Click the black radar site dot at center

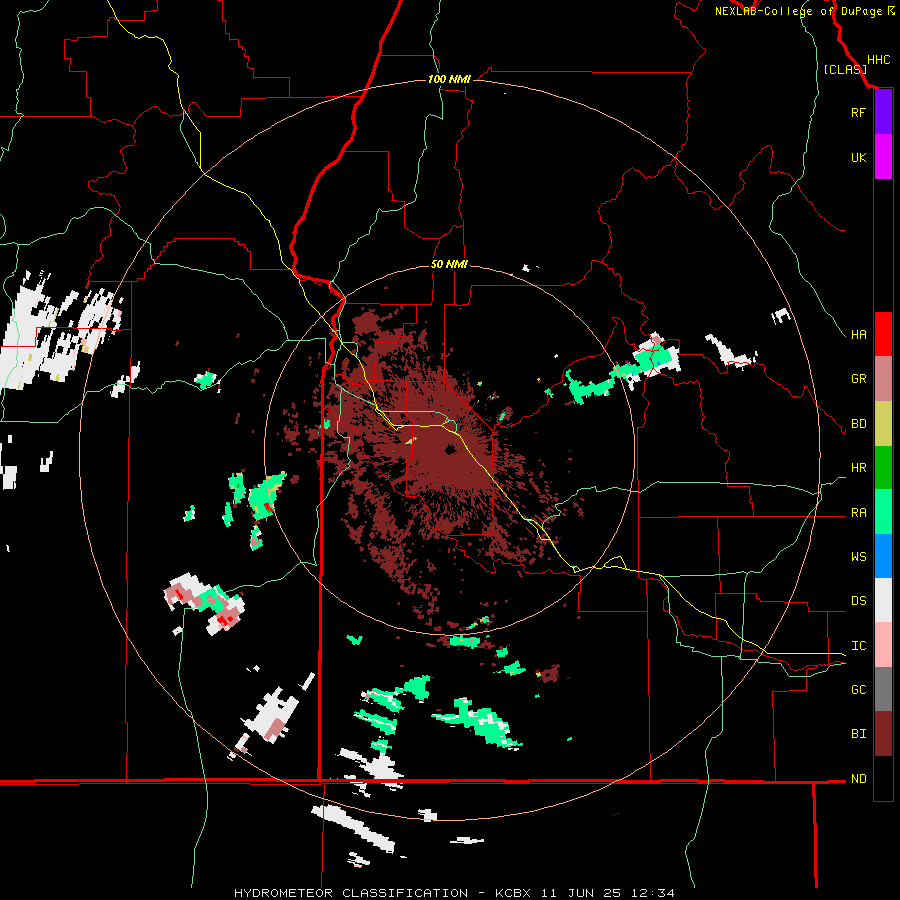pos(450,449)
